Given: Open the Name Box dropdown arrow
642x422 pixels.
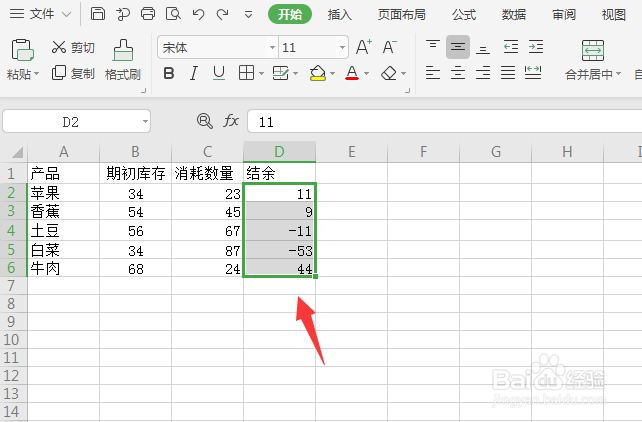Looking at the screenshot, I should click(145, 122).
